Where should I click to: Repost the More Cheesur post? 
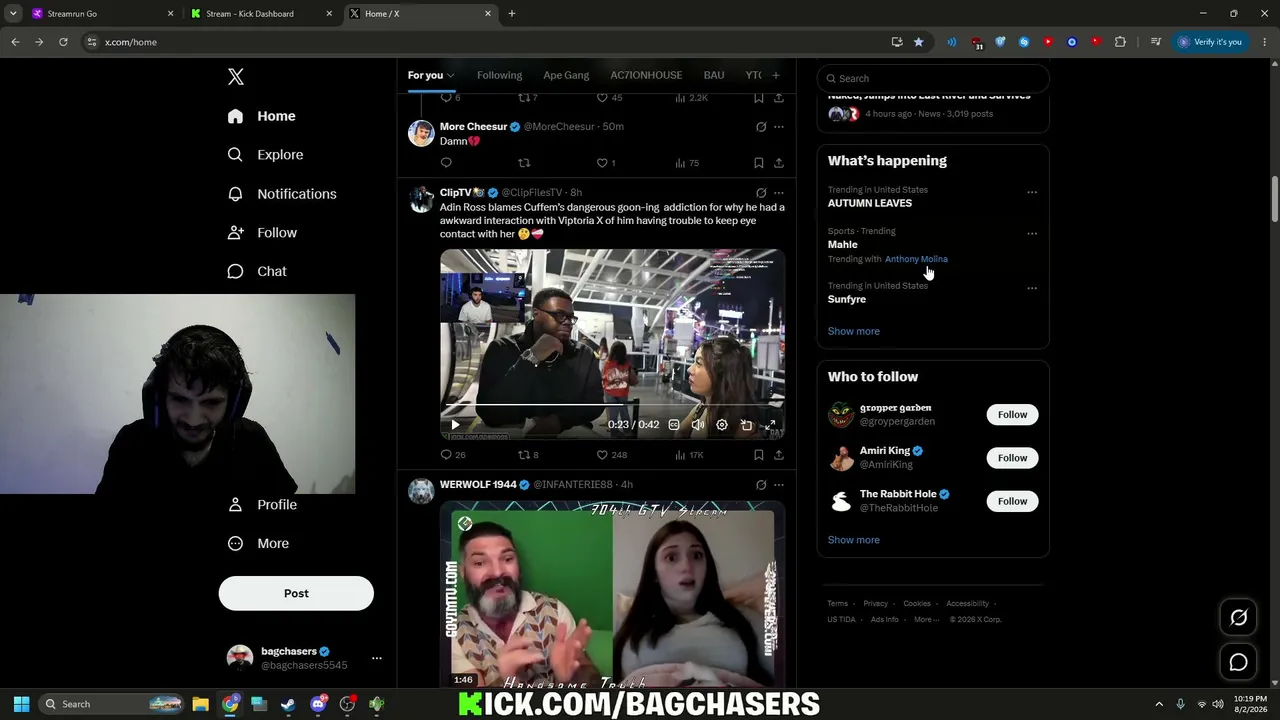(524, 163)
